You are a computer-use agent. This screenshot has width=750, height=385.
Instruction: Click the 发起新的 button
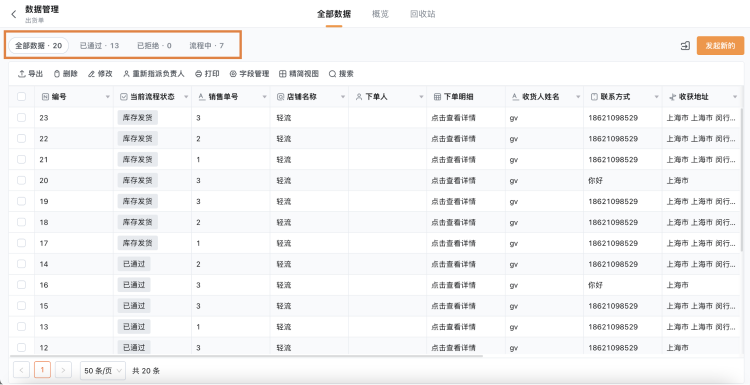[720, 46]
